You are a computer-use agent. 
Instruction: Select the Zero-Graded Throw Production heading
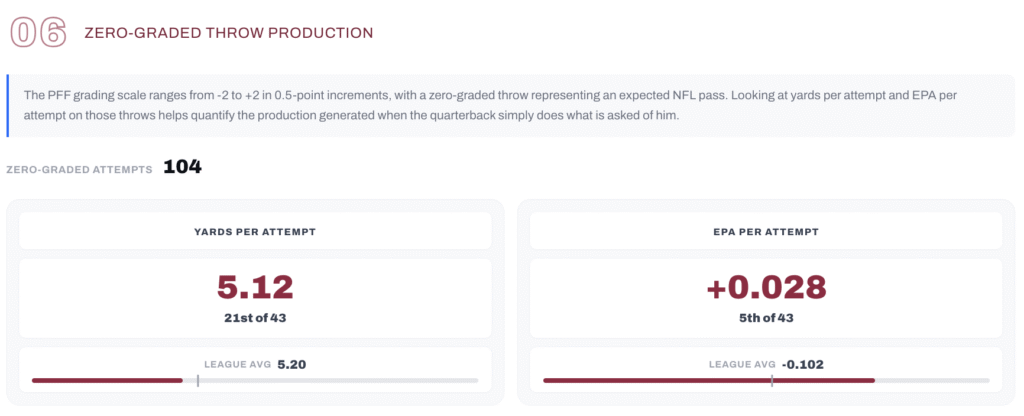click(229, 33)
